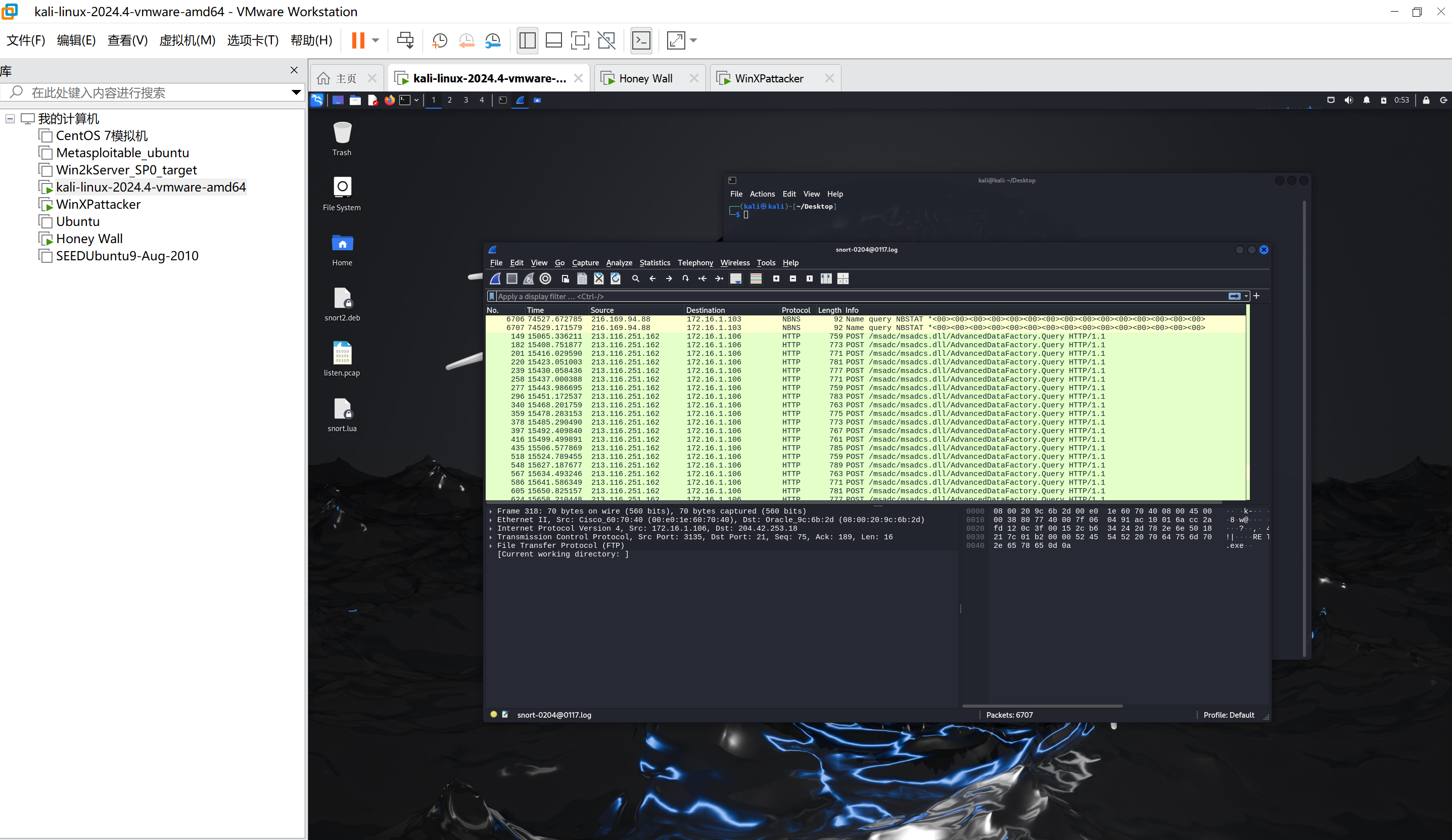Click the close capture file icon
This screenshot has height=840, width=1452.
[599, 279]
